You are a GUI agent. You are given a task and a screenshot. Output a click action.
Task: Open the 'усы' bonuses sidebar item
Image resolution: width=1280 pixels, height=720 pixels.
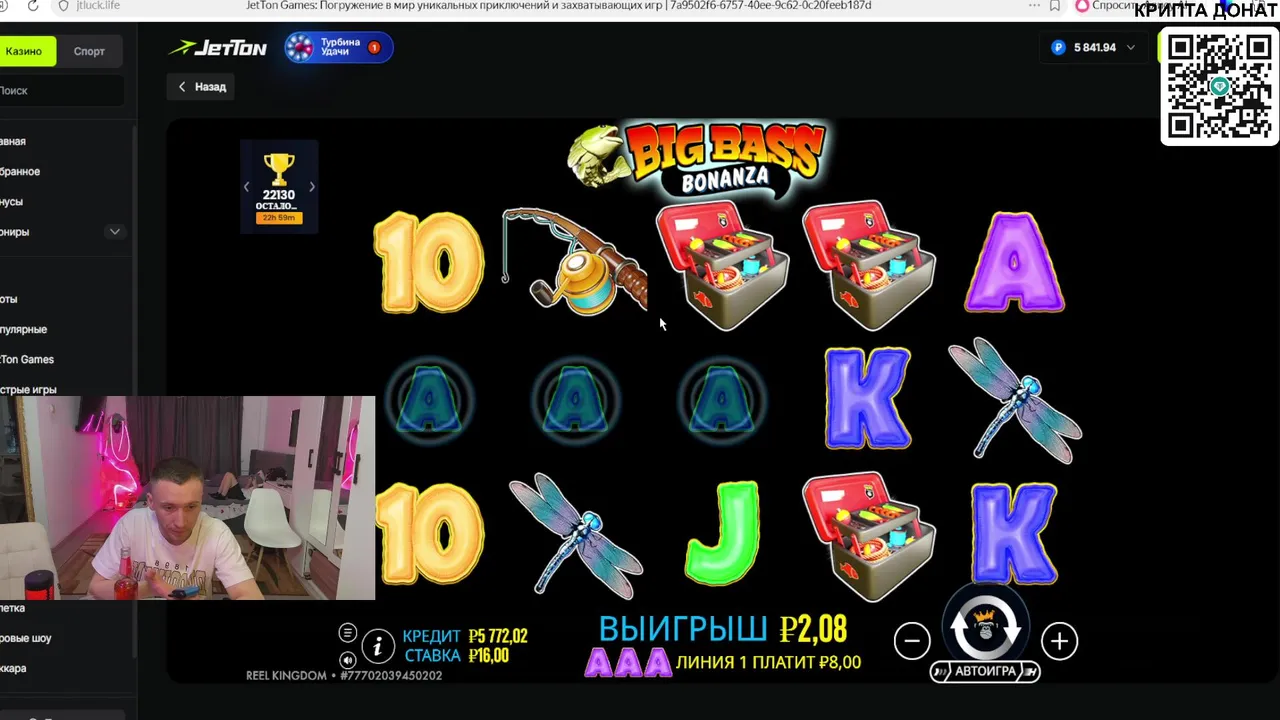click(x=12, y=202)
